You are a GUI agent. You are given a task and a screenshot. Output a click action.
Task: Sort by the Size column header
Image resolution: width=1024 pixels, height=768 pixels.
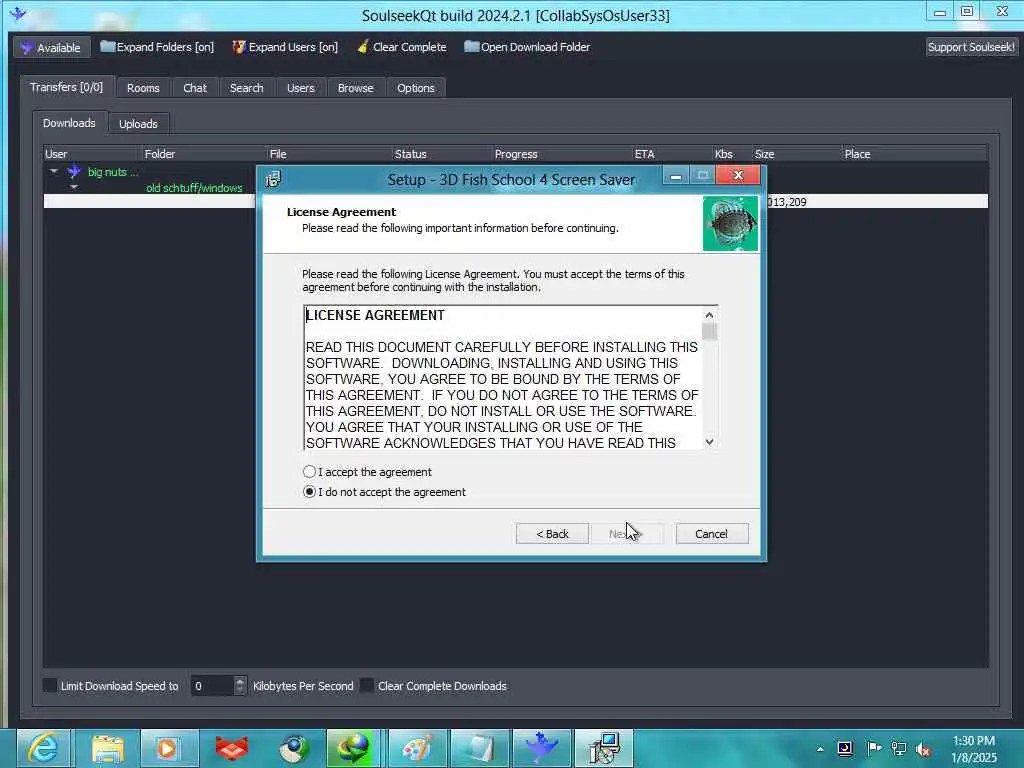797,154
